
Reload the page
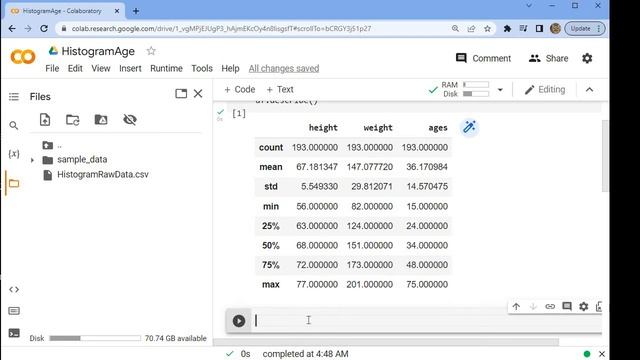[x=44, y=29]
